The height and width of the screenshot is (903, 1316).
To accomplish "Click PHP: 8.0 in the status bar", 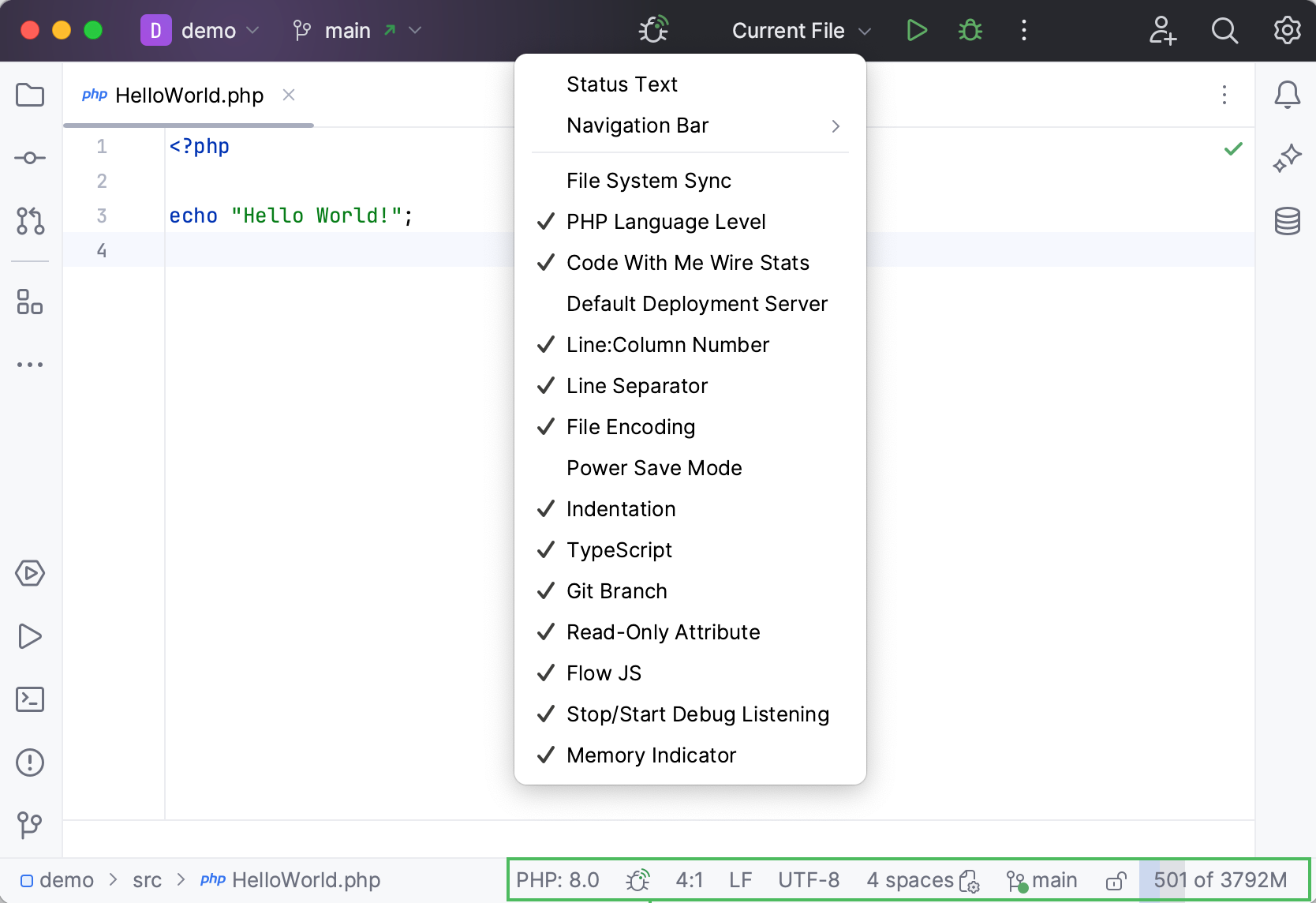I will [557, 879].
